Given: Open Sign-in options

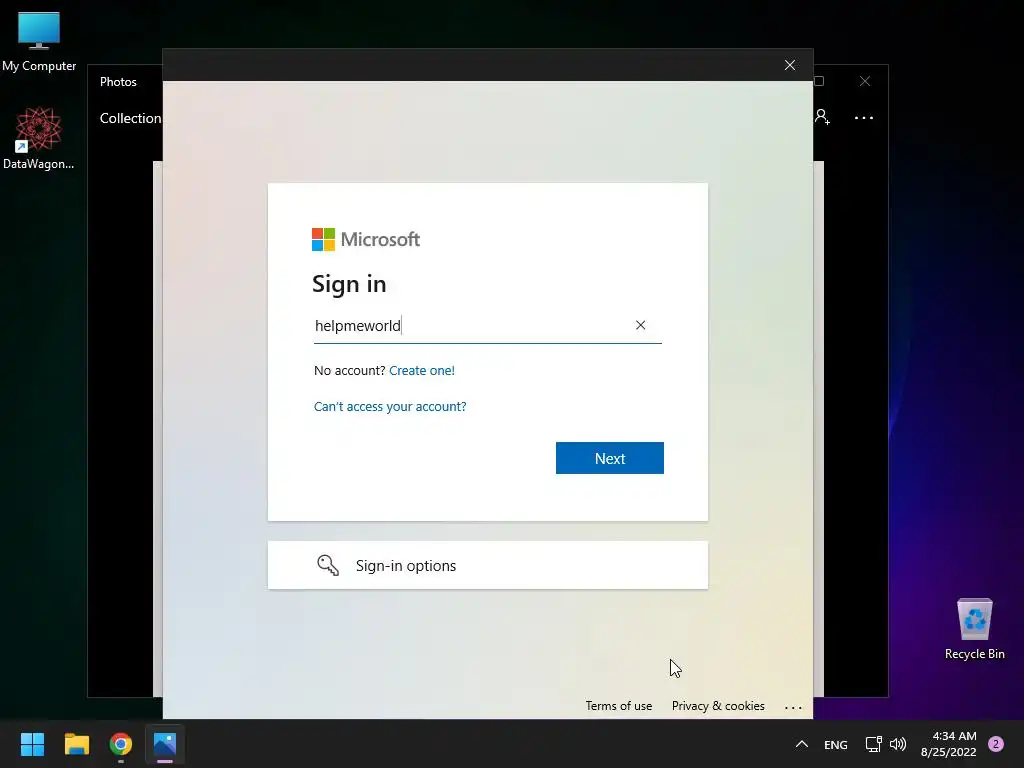Looking at the screenshot, I should pyautogui.click(x=488, y=565).
